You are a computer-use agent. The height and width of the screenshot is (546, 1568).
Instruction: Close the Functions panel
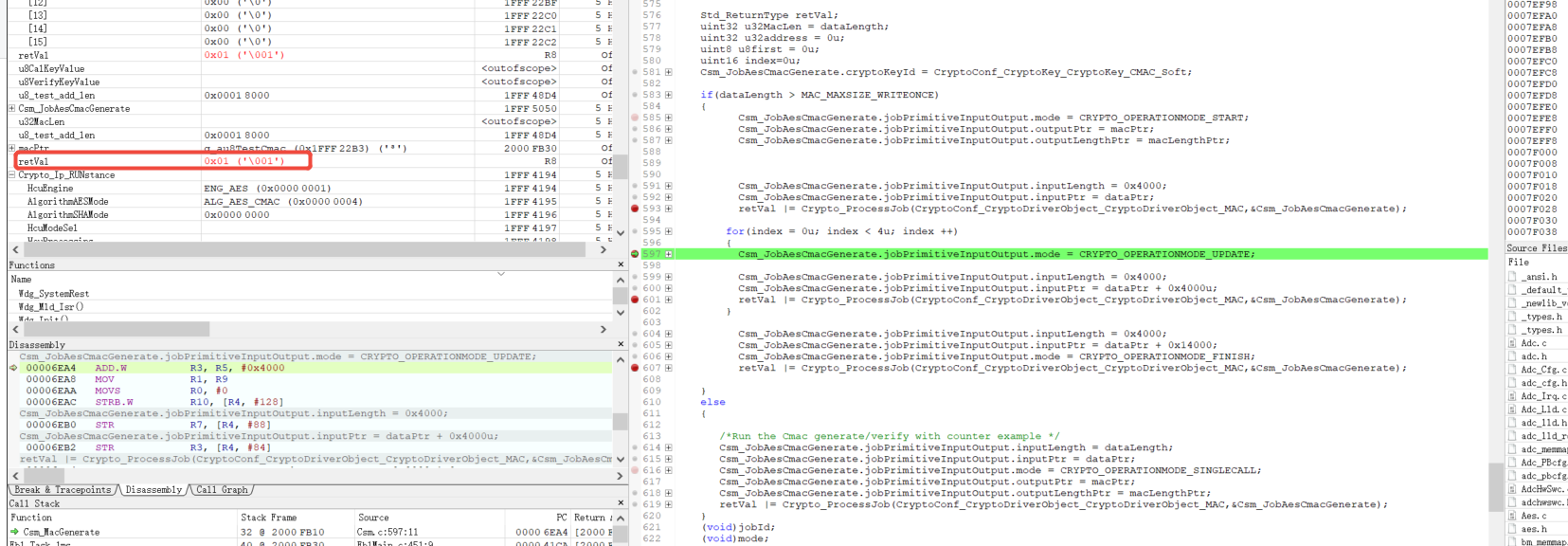tap(621, 265)
